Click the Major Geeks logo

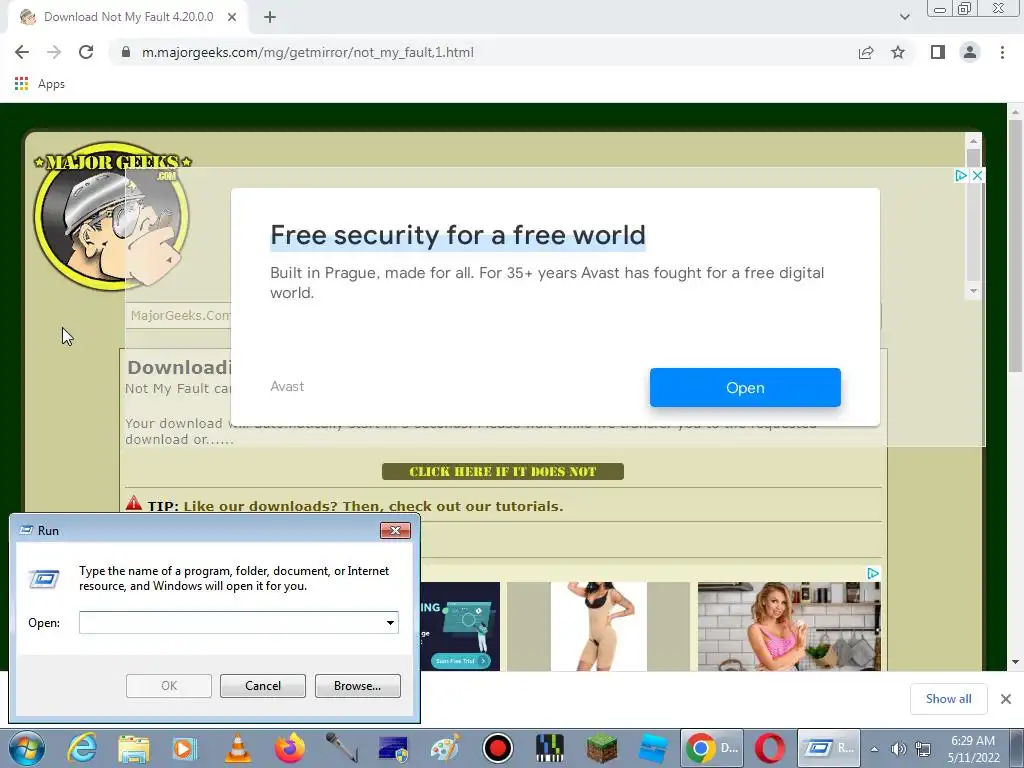coord(112,216)
